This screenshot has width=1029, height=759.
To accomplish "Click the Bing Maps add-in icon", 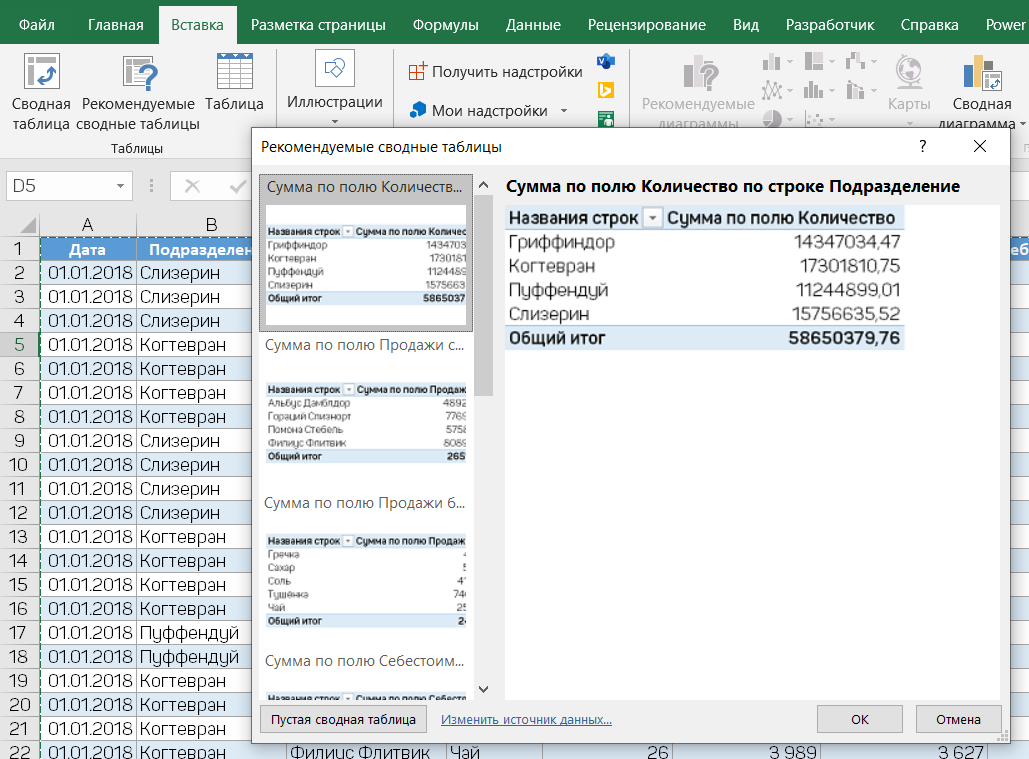I will pyautogui.click(x=605, y=91).
